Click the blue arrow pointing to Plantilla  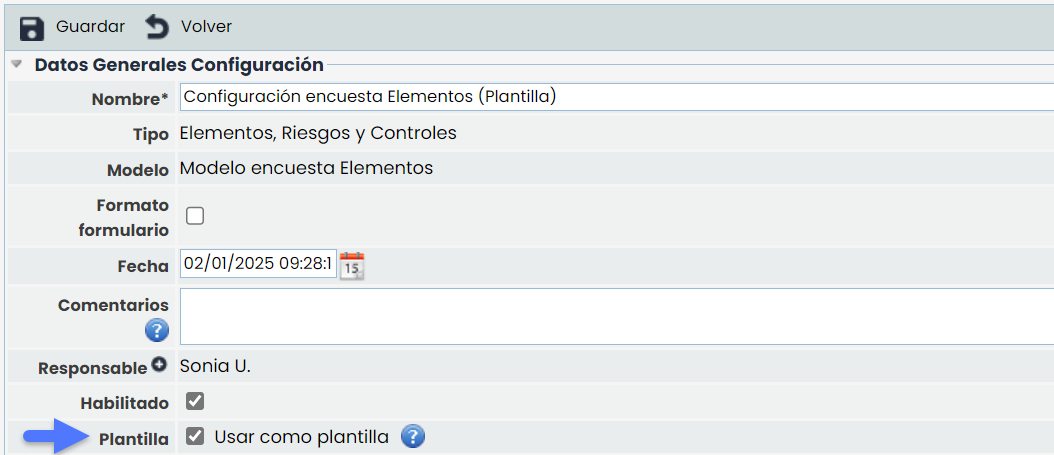(53, 436)
